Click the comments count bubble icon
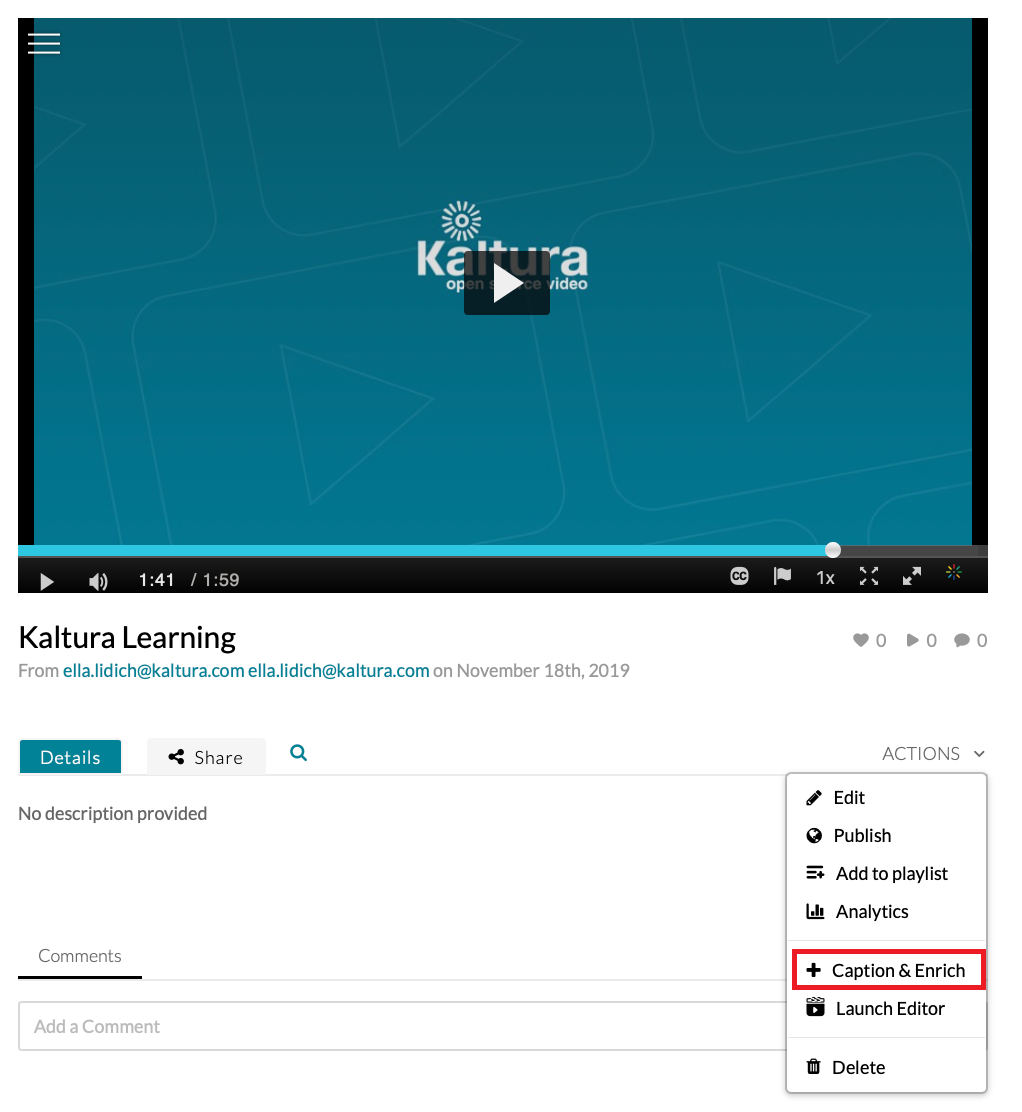 coord(961,640)
